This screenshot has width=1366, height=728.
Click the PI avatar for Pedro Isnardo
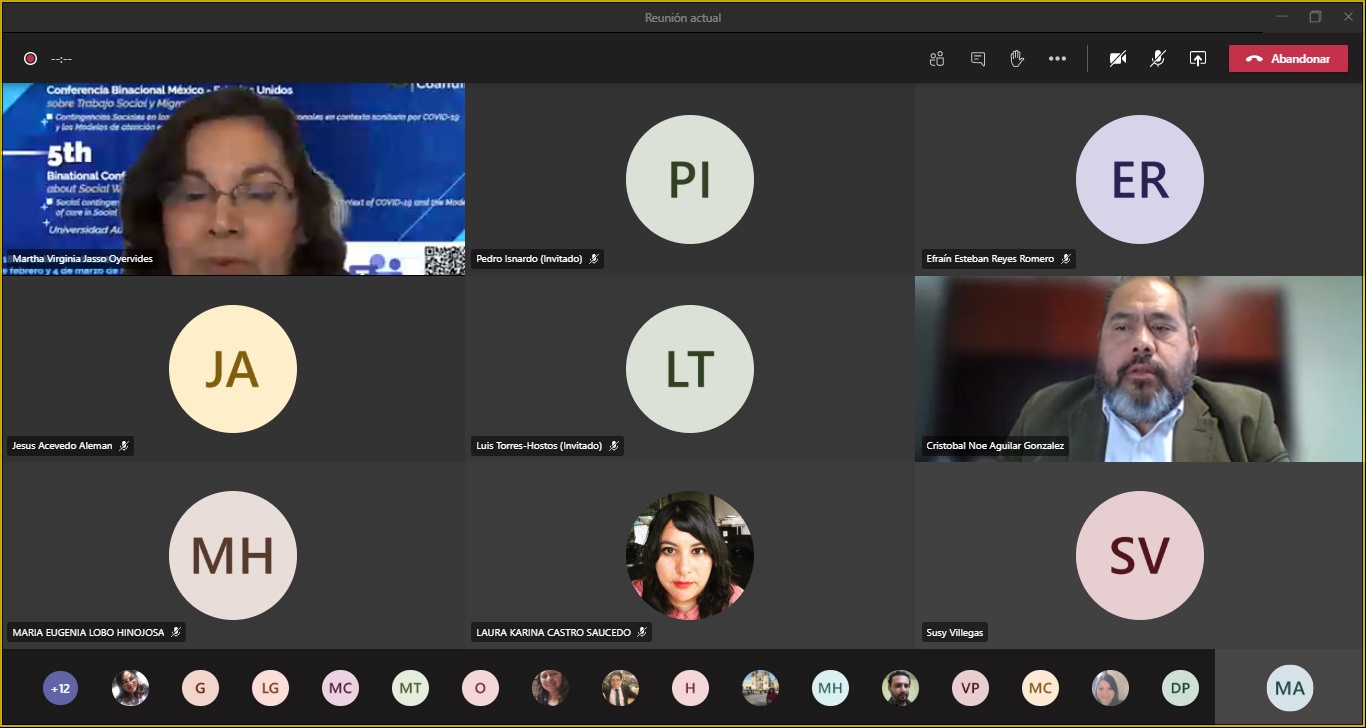tap(689, 180)
